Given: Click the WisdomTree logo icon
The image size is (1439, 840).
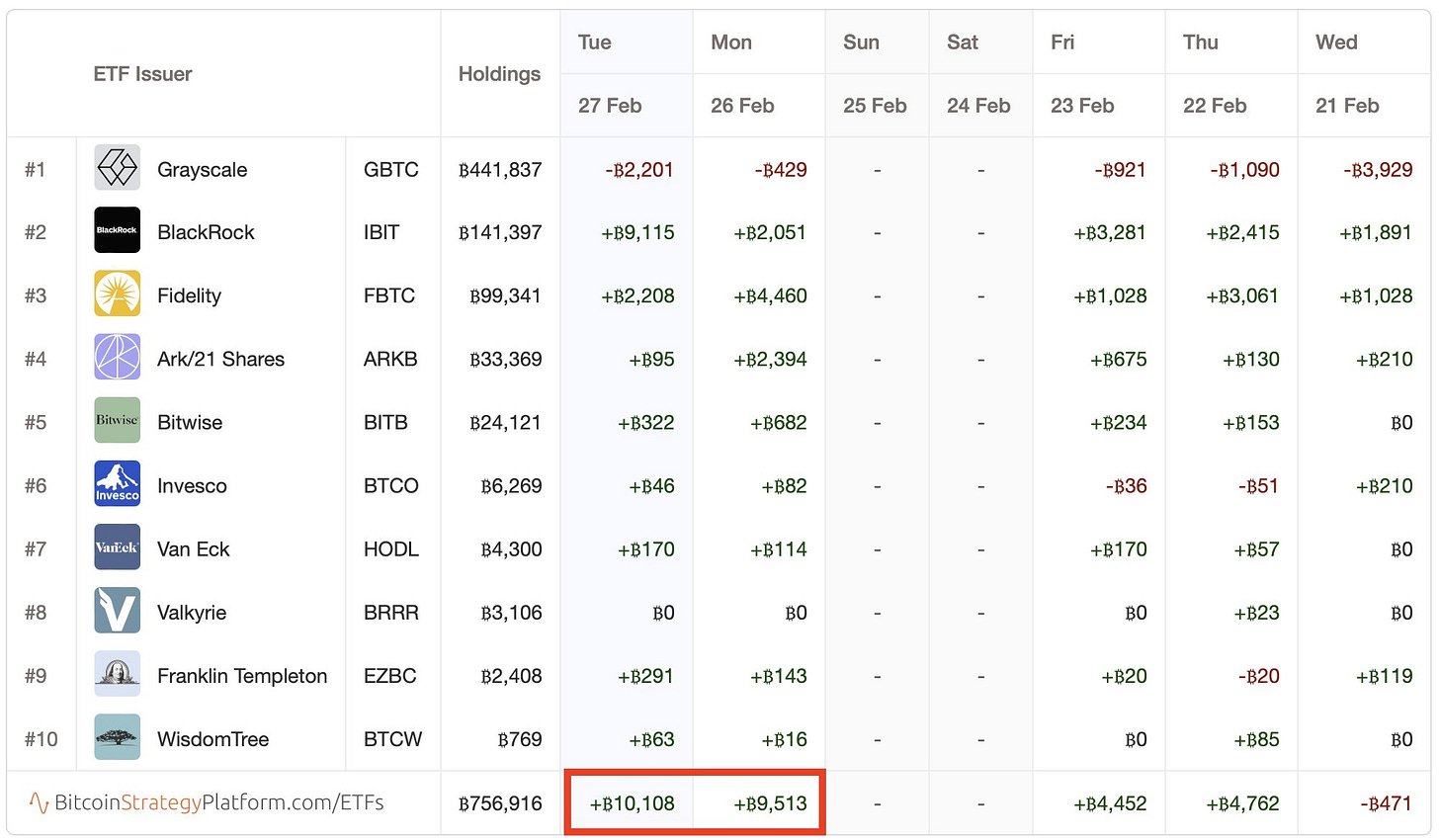Looking at the screenshot, I should pyautogui.click(x=117, y=736).
